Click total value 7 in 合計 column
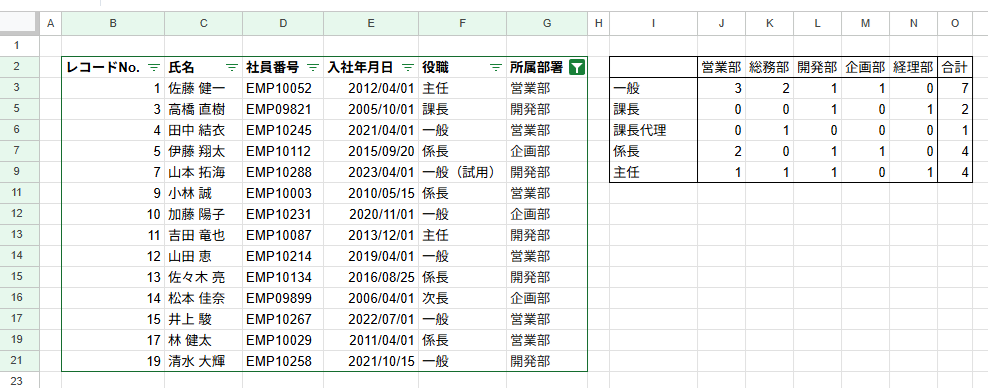The height and width of the screenshot is (391, 988). coord(955,88)
